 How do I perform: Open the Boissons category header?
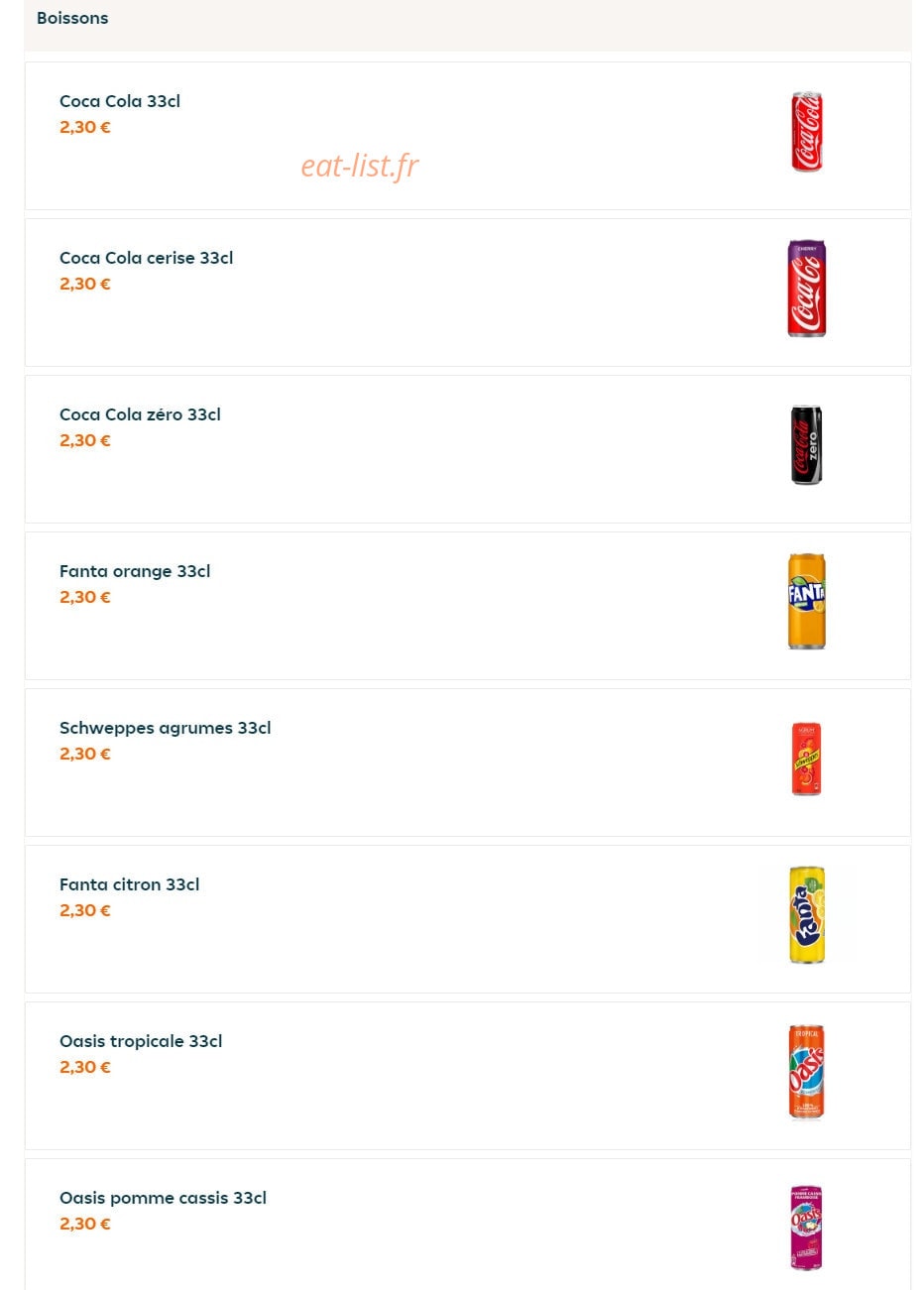[72, 18]
